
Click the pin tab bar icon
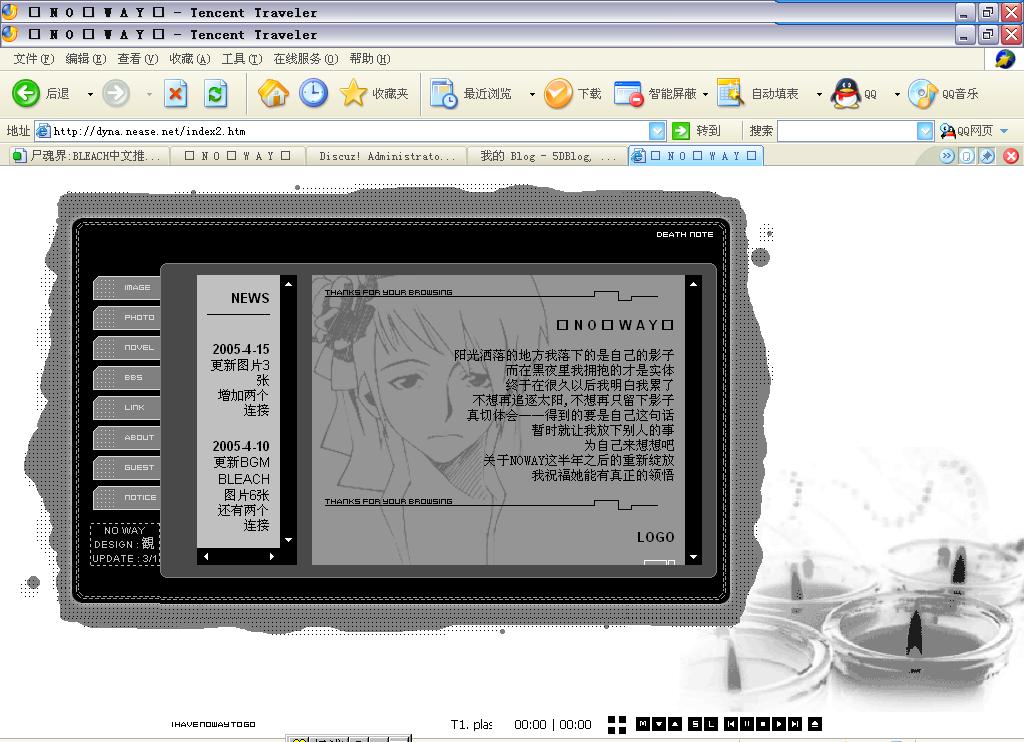tap(987, 156)
